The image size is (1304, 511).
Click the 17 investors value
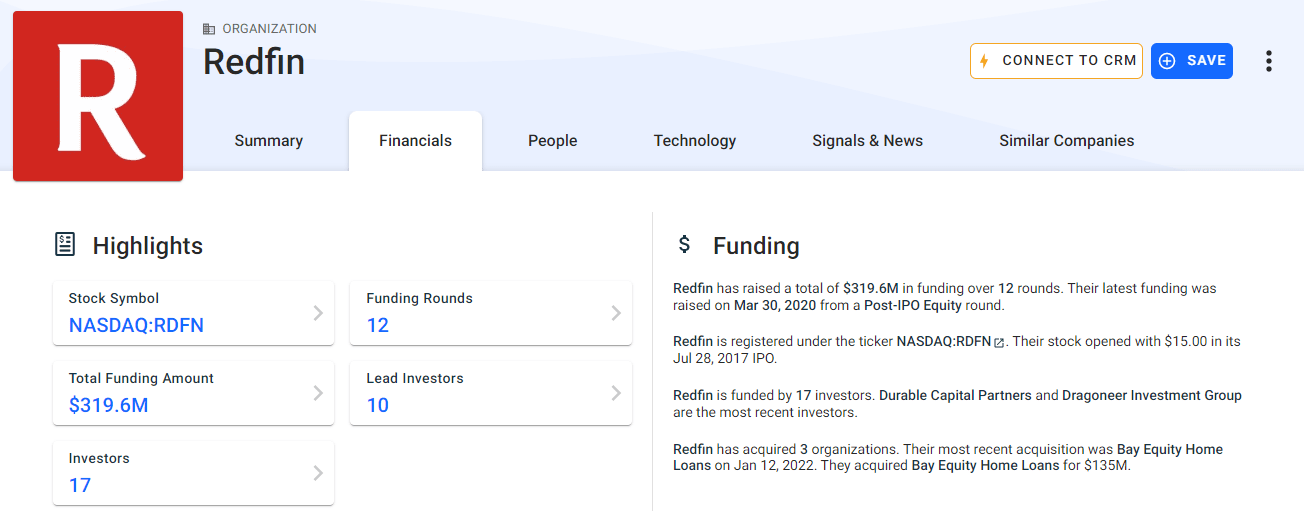point(80,485)
